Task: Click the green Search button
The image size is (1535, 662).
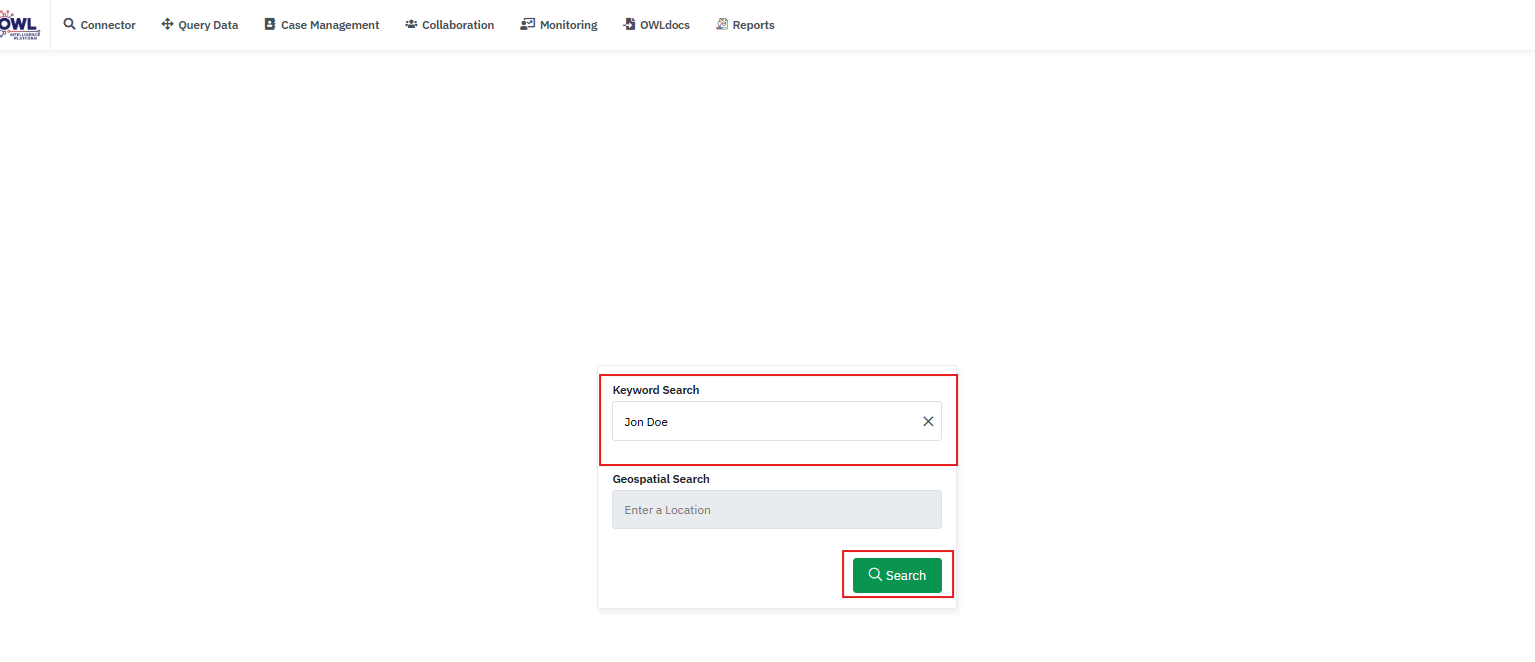Action: click(x=897, y=575)
